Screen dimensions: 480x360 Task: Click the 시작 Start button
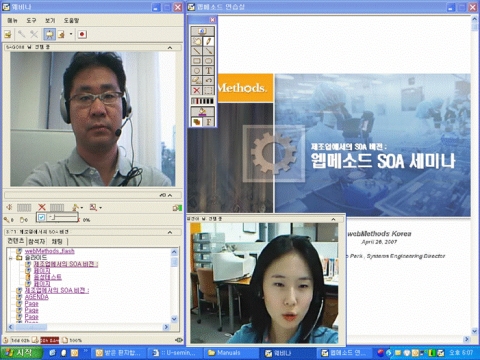(x=21, y=353)
